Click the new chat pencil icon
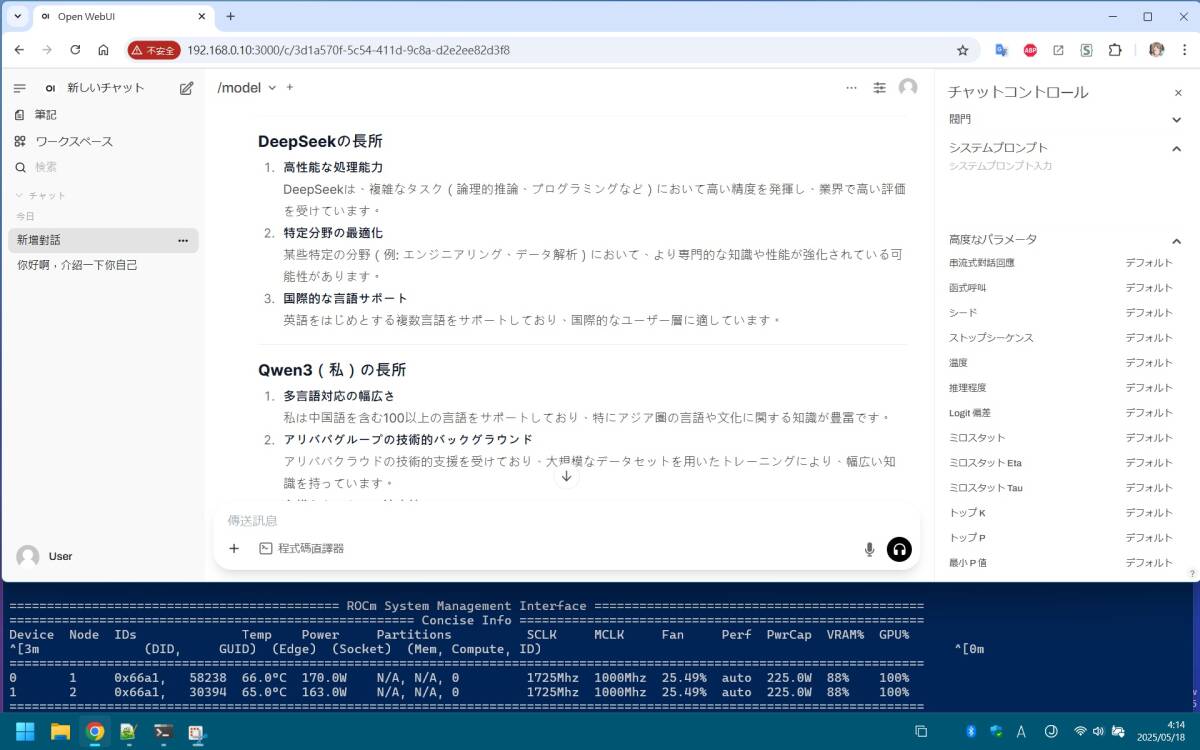Image resolution: width=1200 pixels, height=750 pixels. pyautogui.click(x=186, y=88)
